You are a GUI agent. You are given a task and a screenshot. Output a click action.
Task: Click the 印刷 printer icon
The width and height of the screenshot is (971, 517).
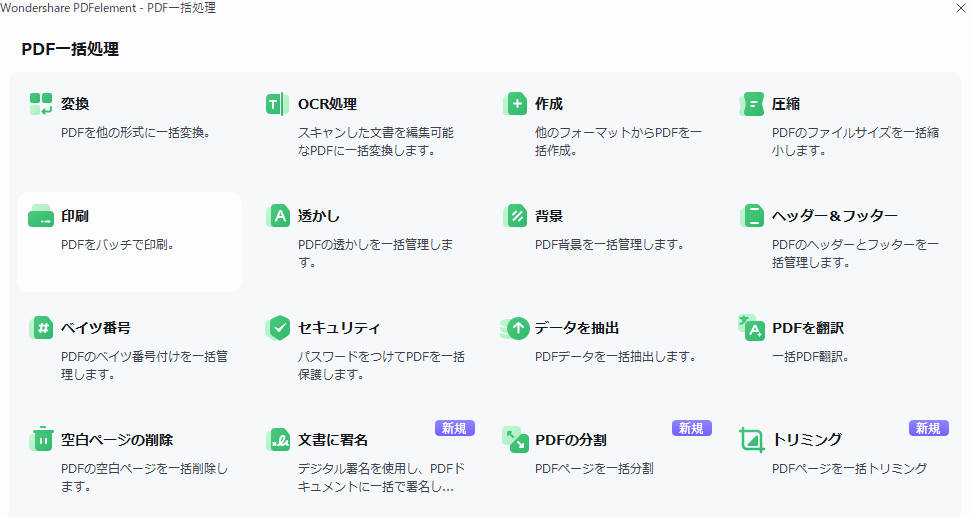coord(41,216)
